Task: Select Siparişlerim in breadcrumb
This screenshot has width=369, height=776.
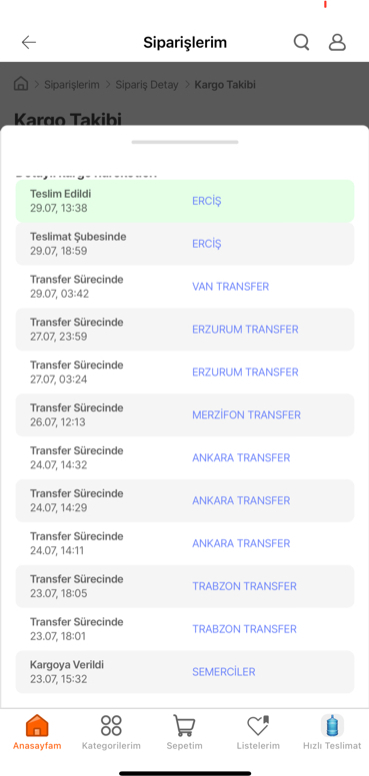Action: (x=72, y=85)
